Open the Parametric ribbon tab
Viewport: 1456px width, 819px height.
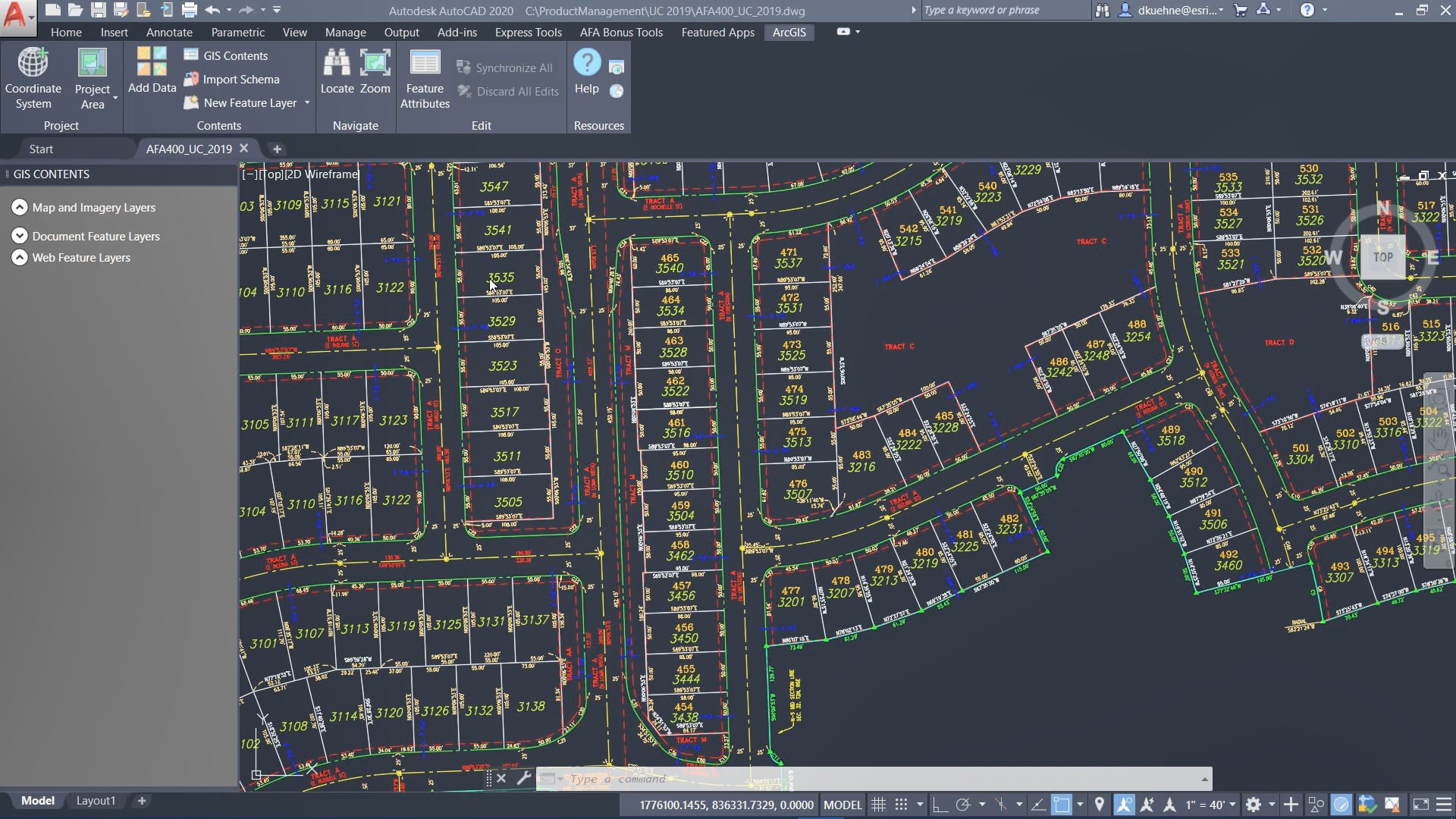click(x=237, y=33)
